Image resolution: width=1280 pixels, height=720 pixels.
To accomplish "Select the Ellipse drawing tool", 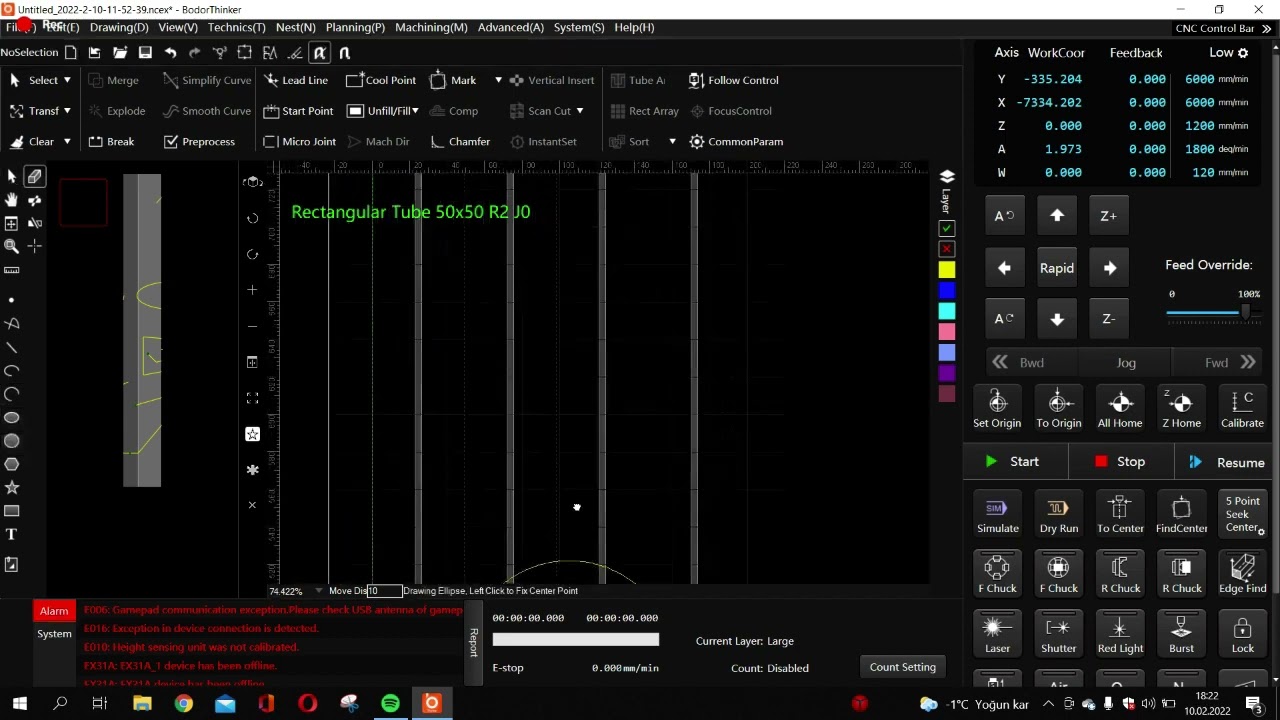I will click(12, 418).
